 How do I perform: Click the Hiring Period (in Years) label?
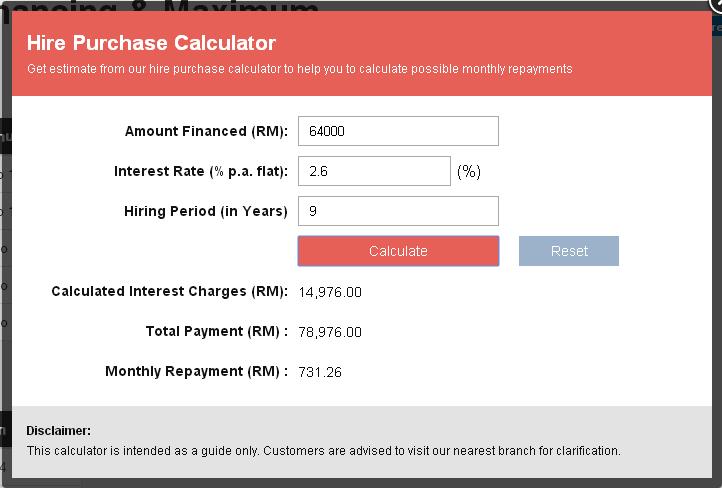tap(205, 211)
